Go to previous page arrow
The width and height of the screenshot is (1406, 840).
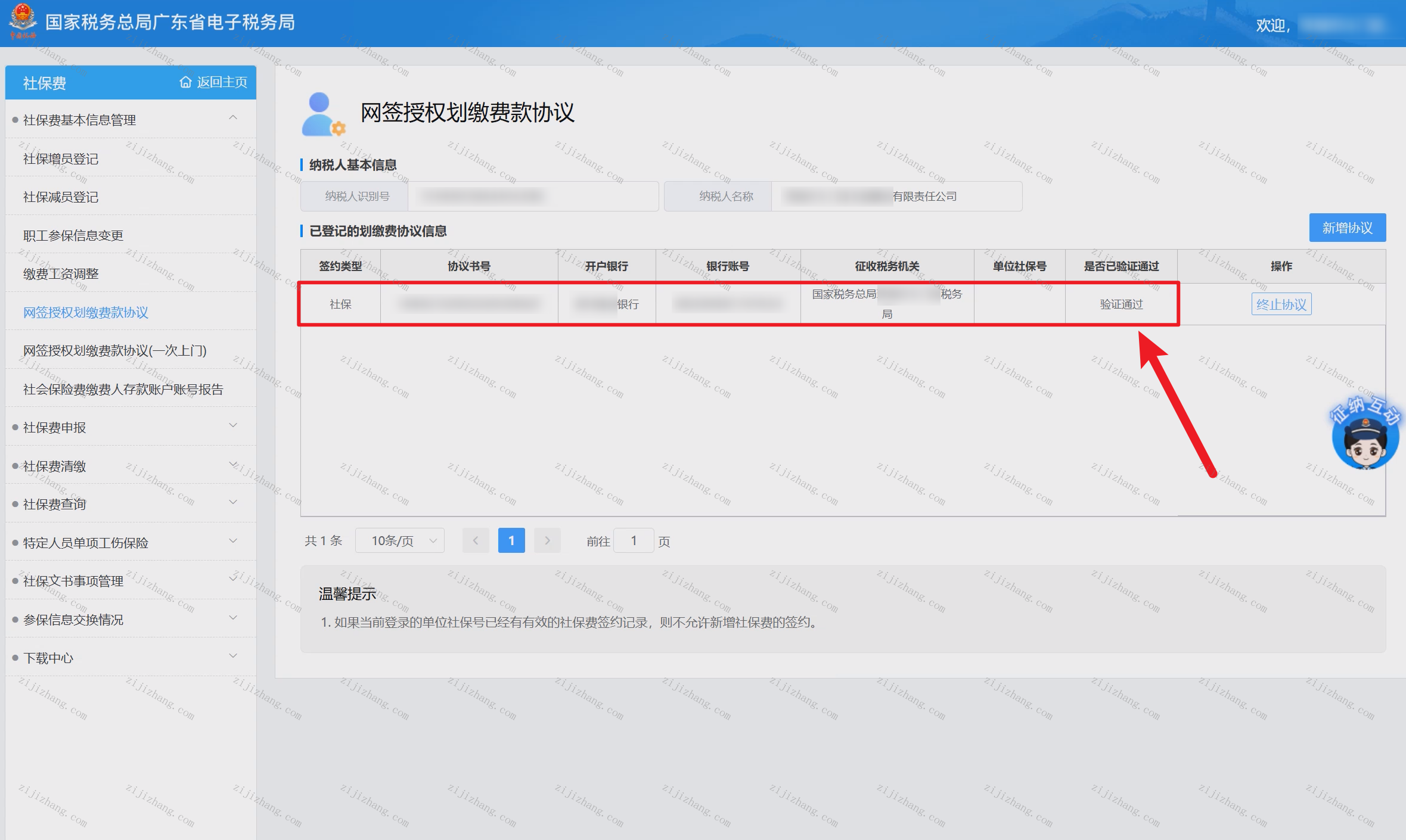click(x=476, y=541)
